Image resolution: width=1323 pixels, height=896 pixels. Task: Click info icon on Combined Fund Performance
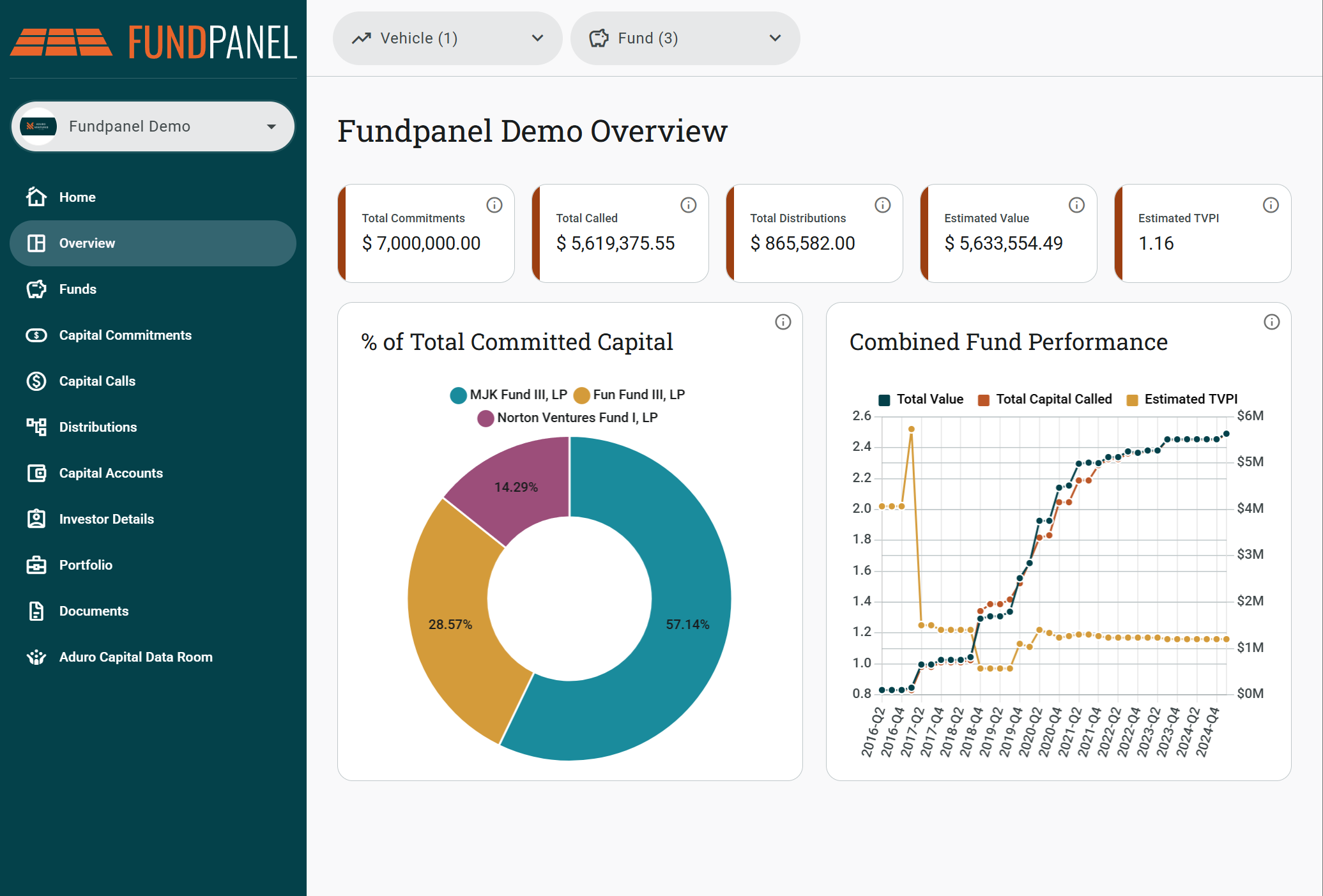tap(1272, 322)
